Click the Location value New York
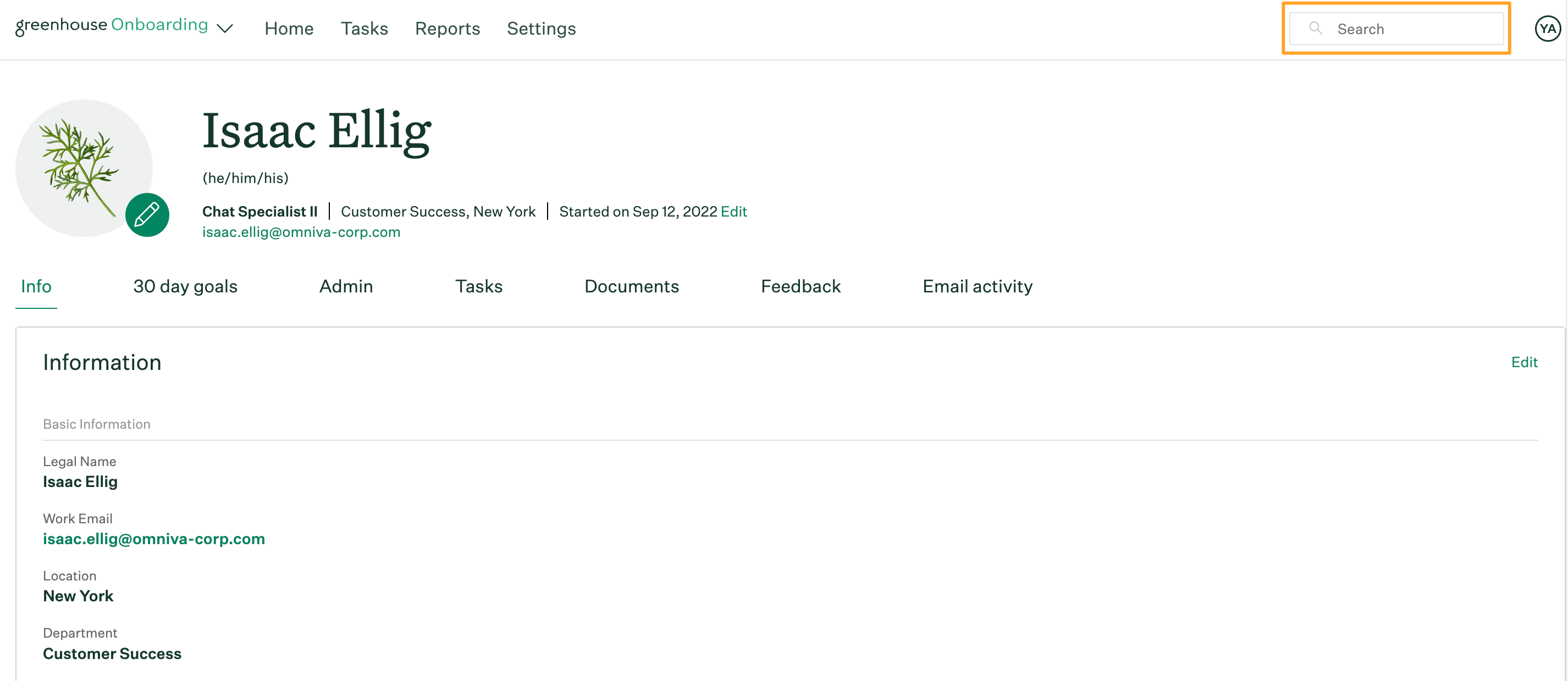 78,596
